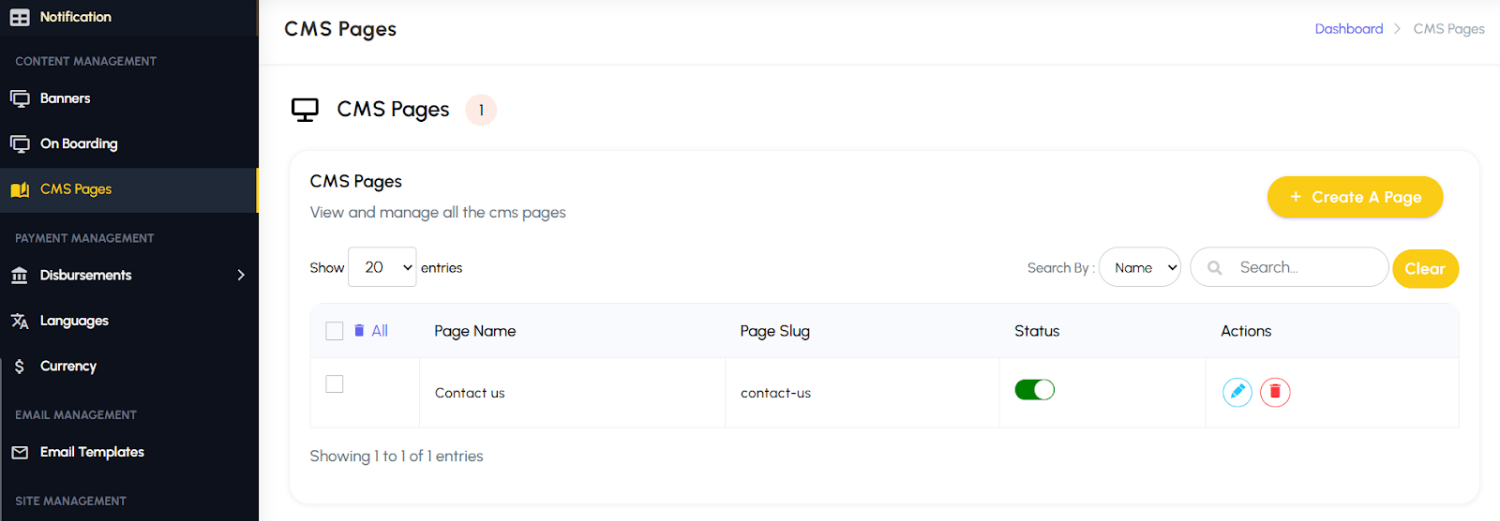Click into the Search input field

click(1289, 267)
